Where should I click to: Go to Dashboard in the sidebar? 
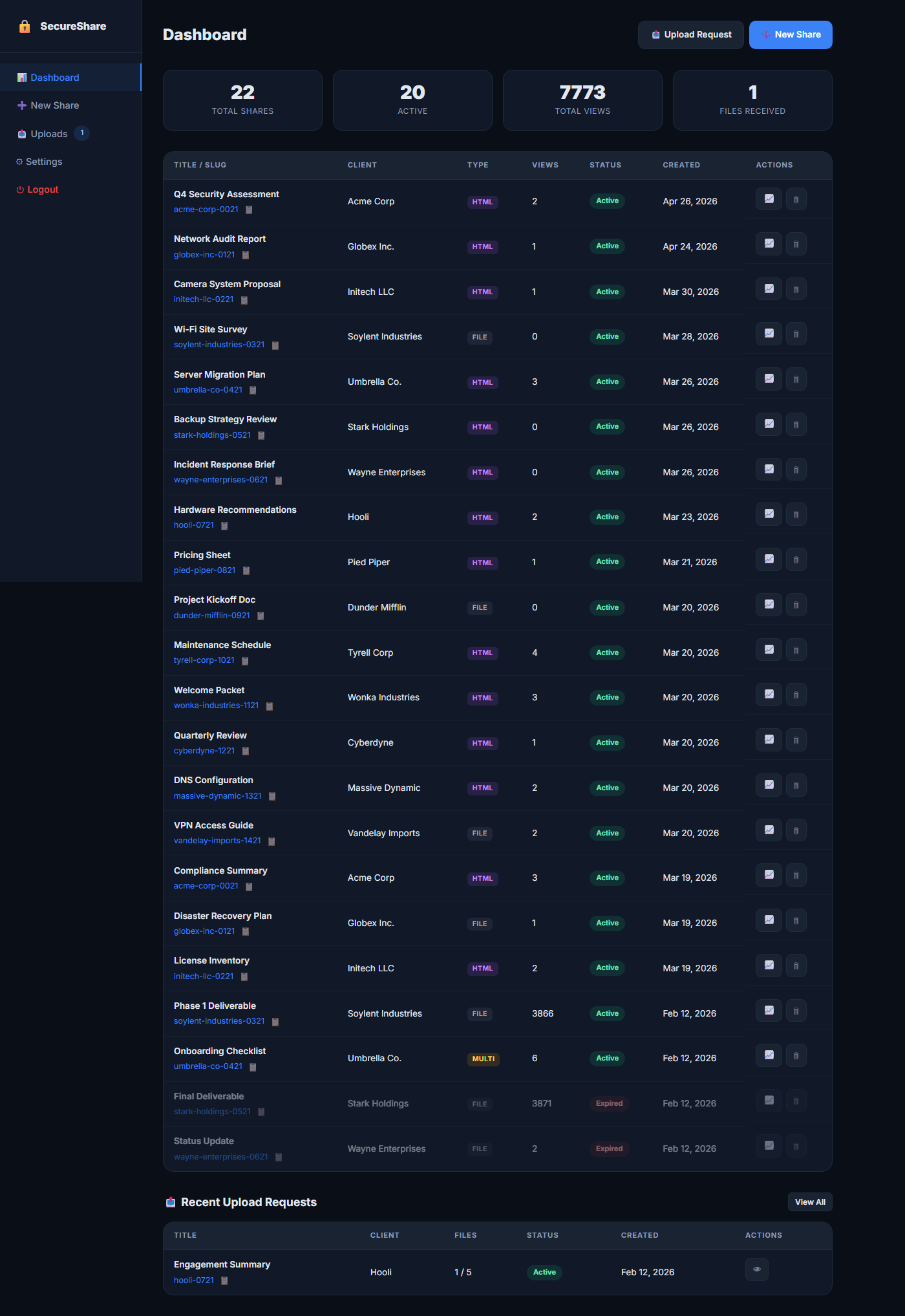point(70,78)
